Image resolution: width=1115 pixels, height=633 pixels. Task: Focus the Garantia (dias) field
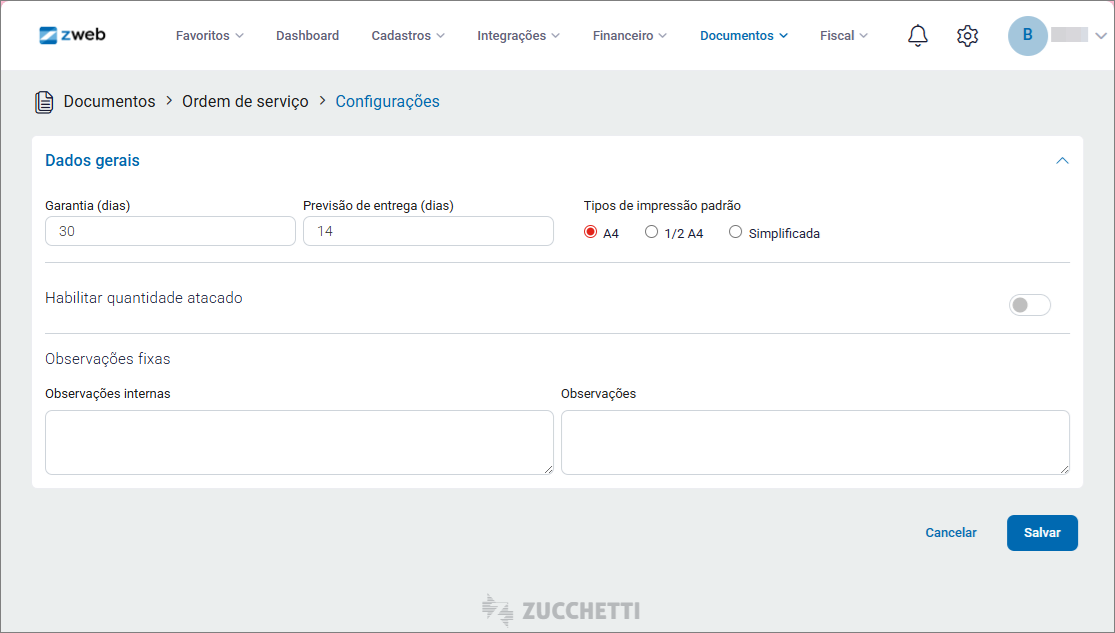point(170,231)
